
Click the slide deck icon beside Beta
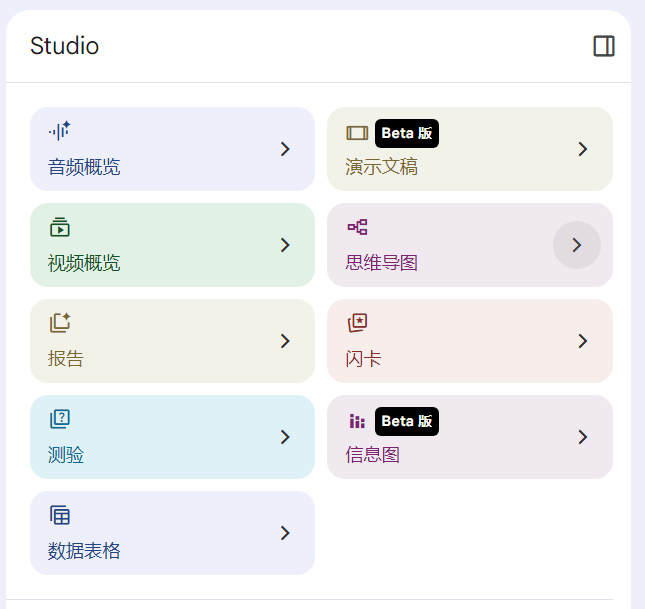coord(357,133)
